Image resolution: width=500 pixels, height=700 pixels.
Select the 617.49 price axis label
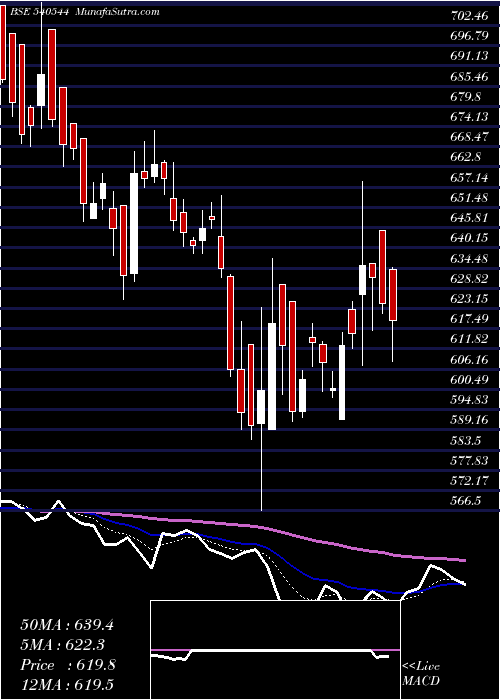click(469, 319)
